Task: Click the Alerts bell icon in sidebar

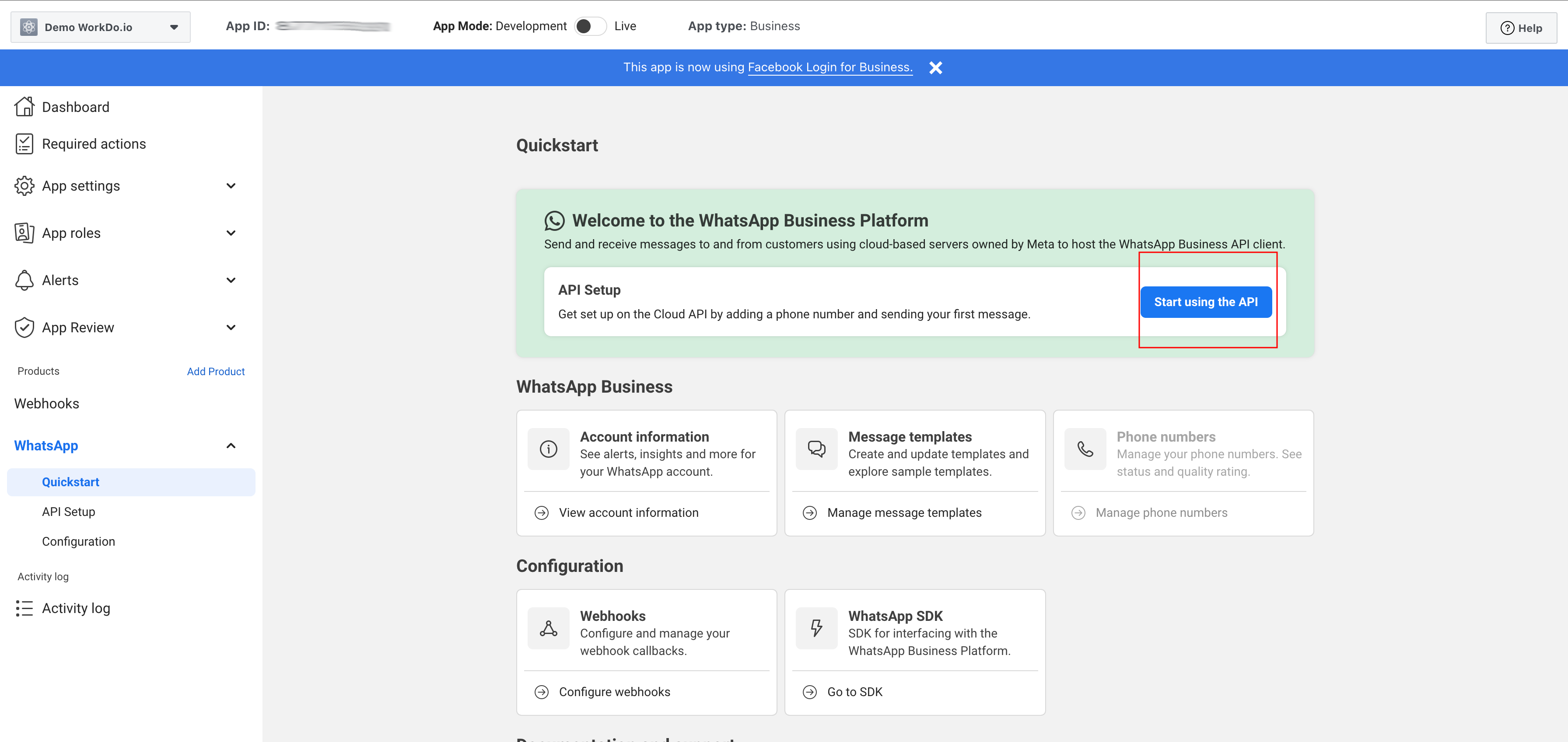Action: 24,279
